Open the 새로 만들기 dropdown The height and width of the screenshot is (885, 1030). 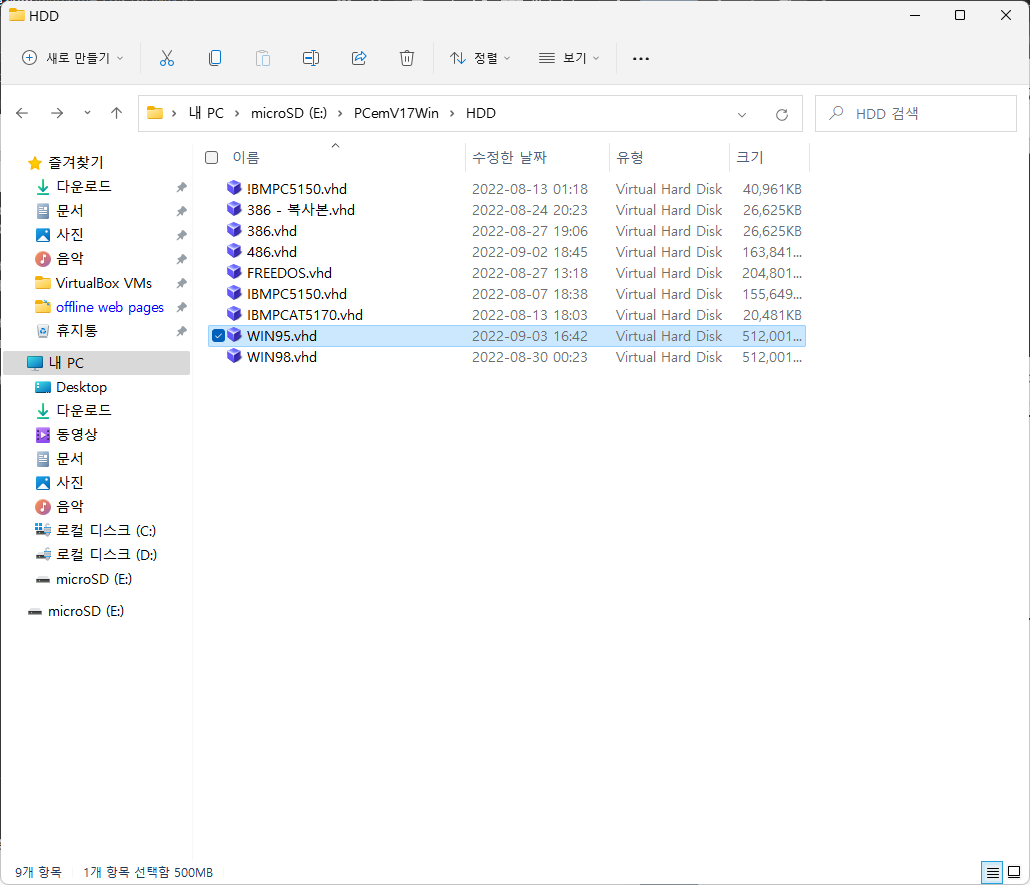72,58
